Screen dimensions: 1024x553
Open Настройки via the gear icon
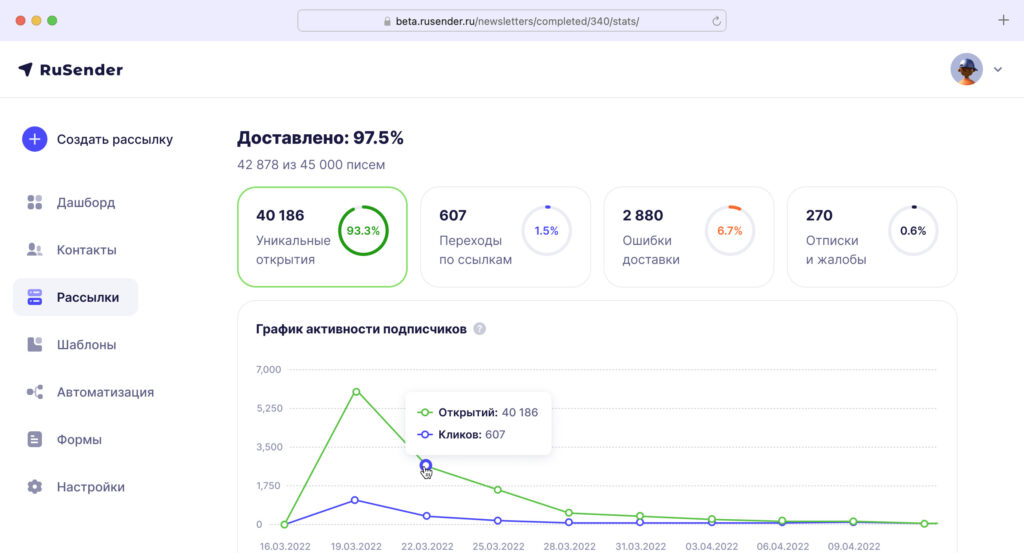click(x=35, y=487)
